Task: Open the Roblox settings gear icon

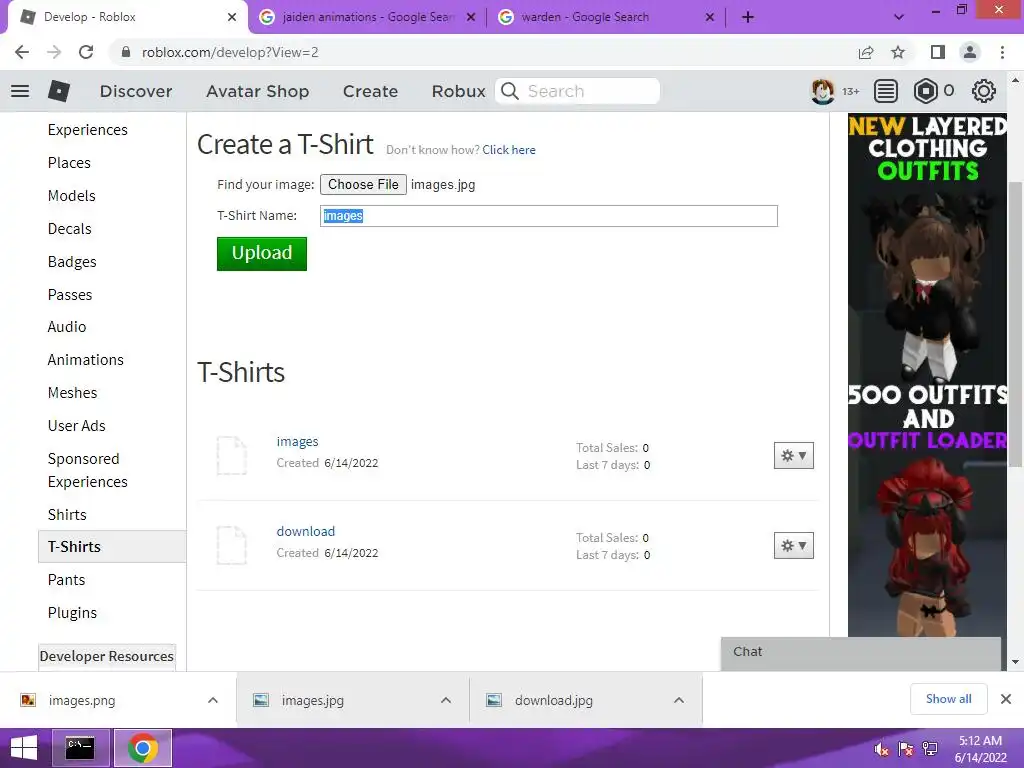Action: click(x=984, y=91)
